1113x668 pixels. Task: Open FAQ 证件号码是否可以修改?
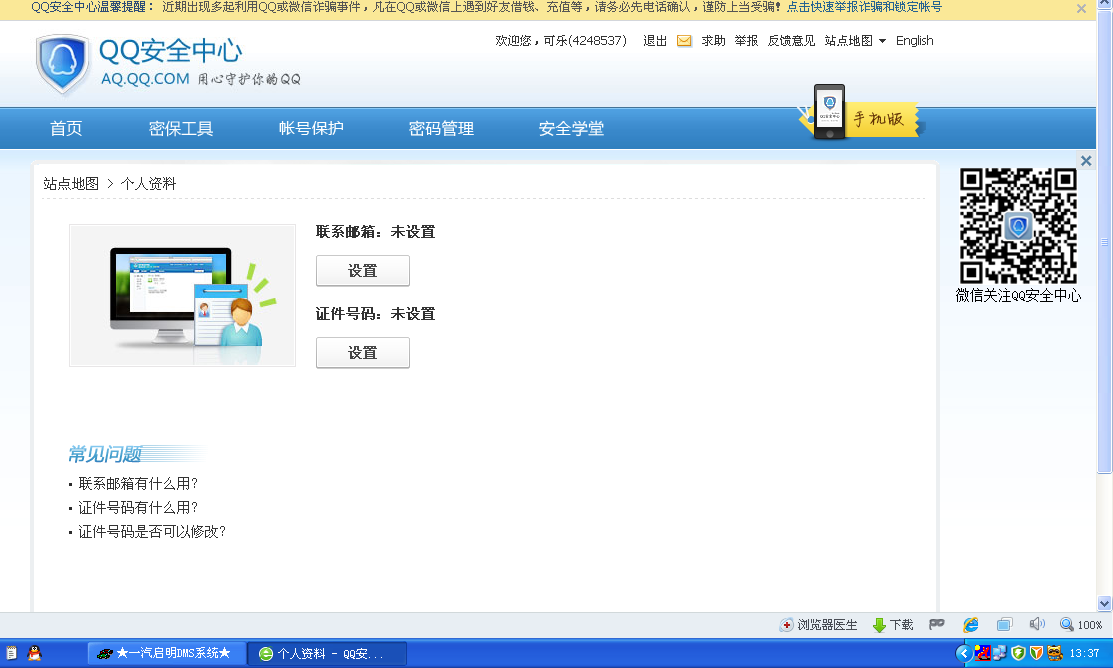pos(152,532)
